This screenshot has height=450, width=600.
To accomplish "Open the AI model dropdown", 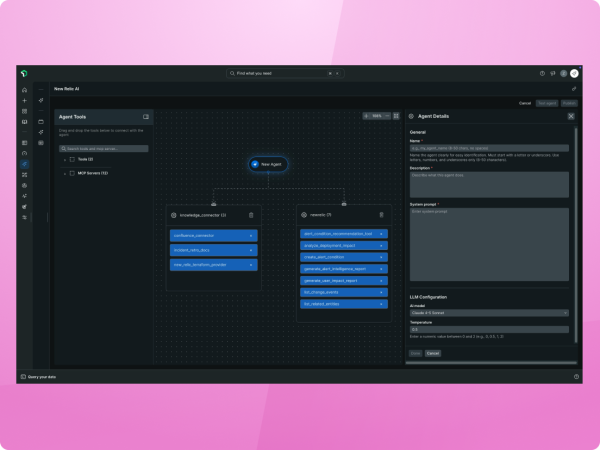I will (x=488, y=313).
